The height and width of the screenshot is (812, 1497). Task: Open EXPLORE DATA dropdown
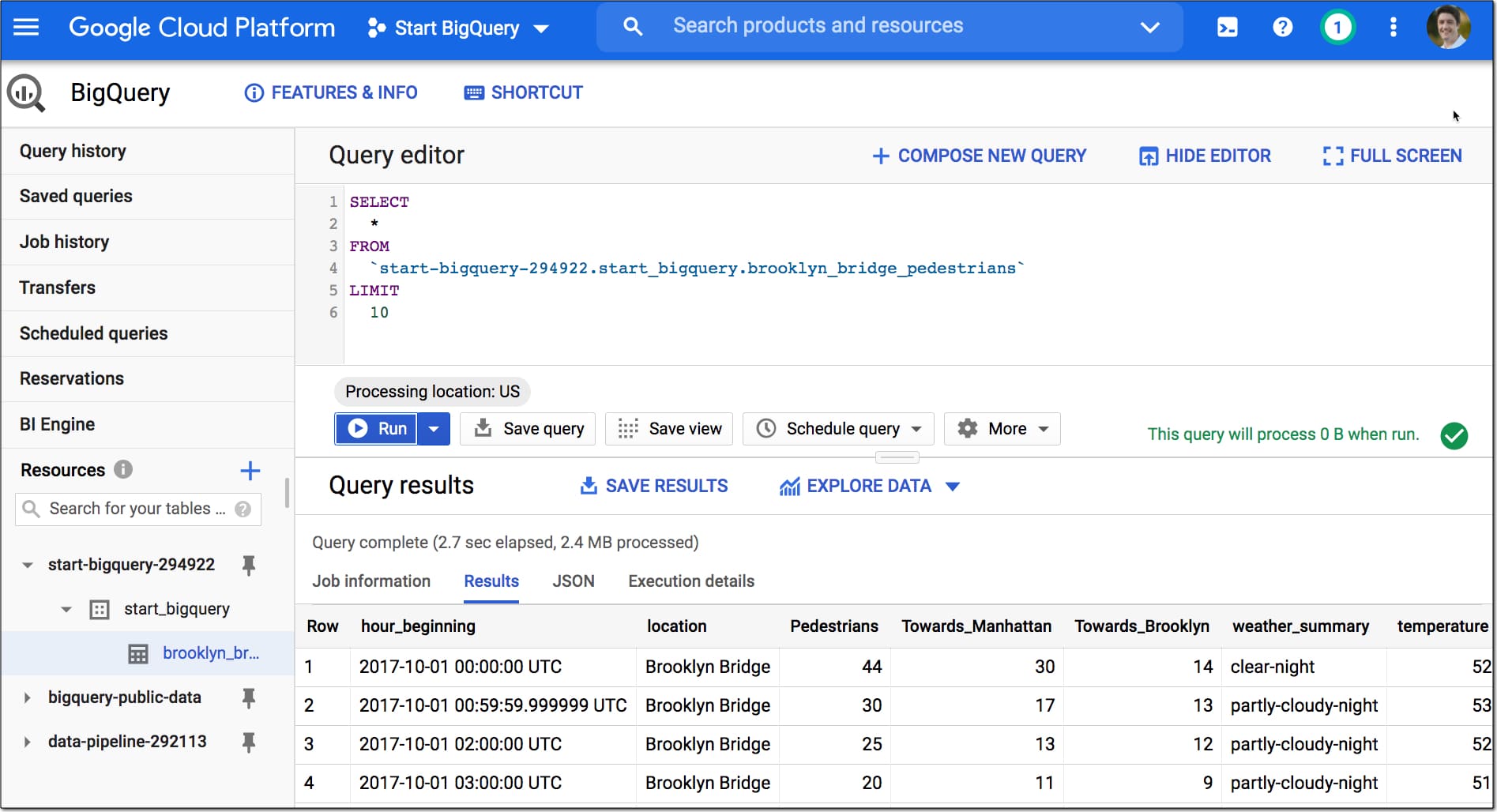pyautogui.click(x=869, y=486)
